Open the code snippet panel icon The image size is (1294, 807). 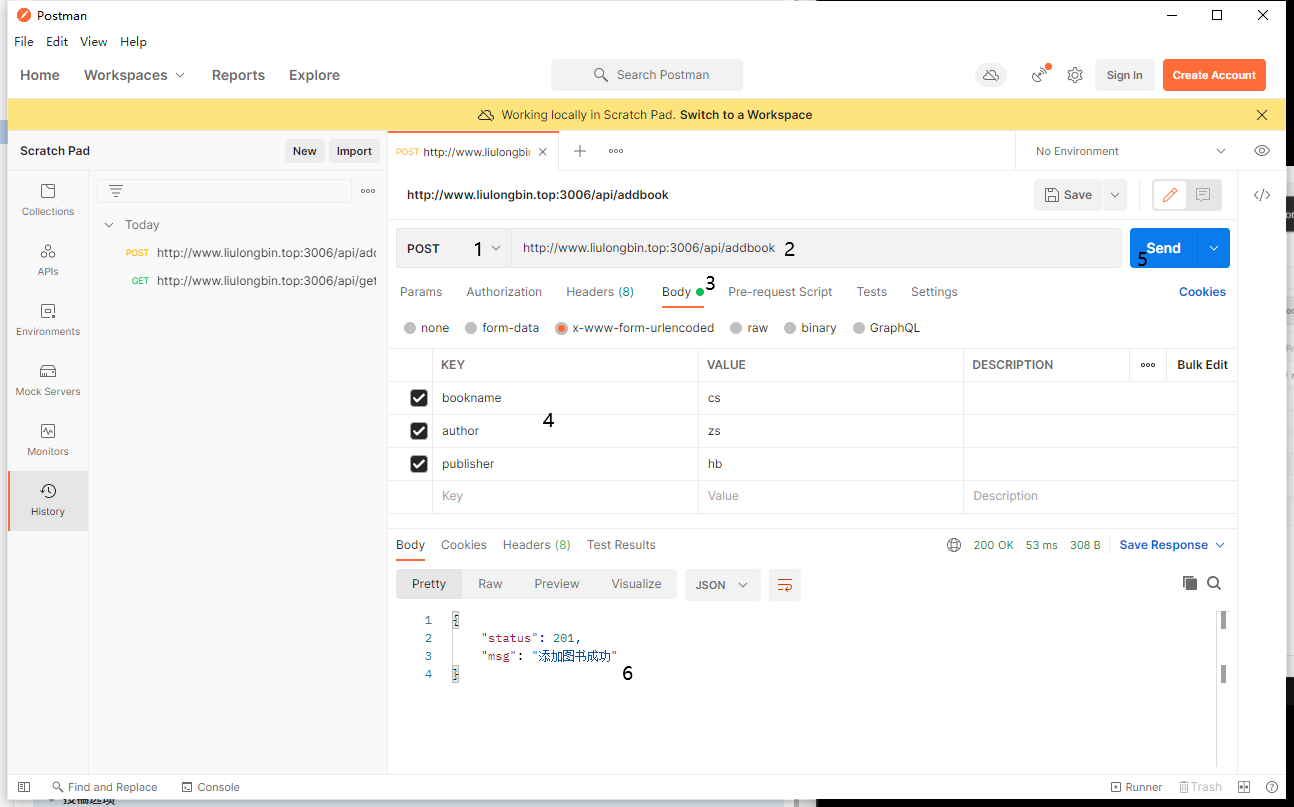pos(1262,195)
